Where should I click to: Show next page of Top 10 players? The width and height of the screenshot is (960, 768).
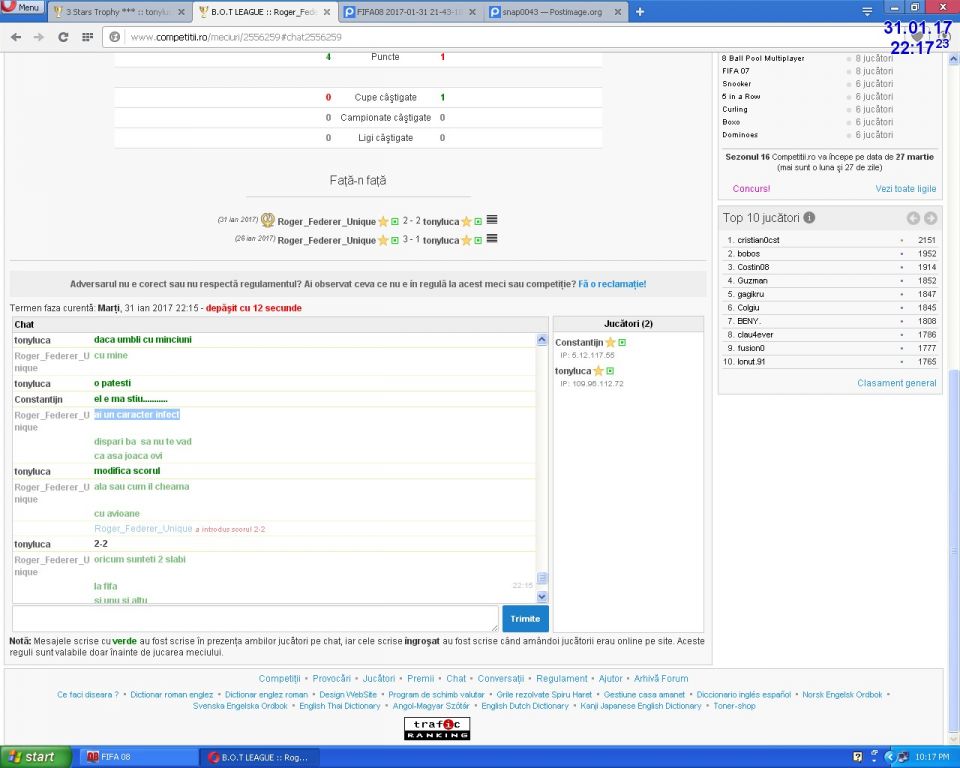point(930,218)
